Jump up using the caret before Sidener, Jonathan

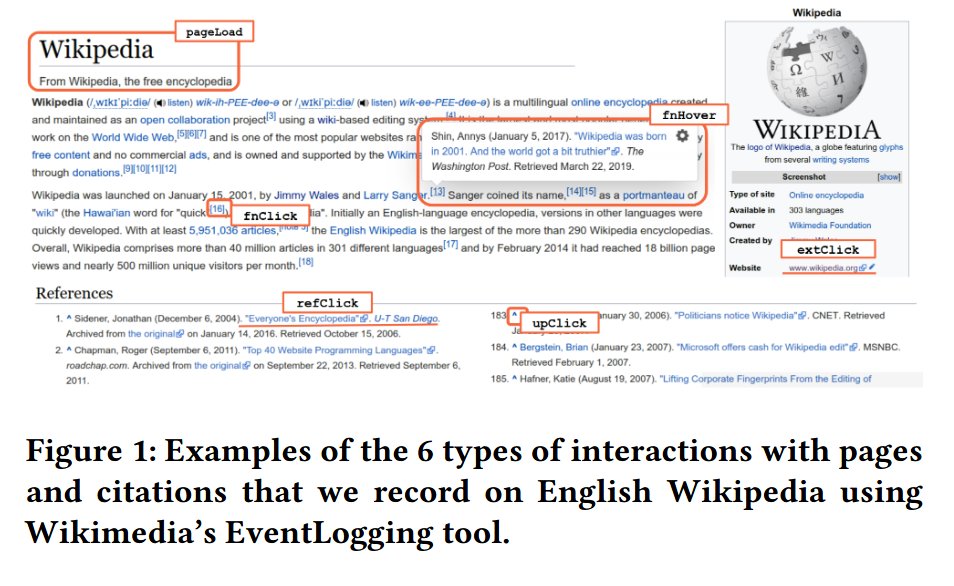coord(69,318)
